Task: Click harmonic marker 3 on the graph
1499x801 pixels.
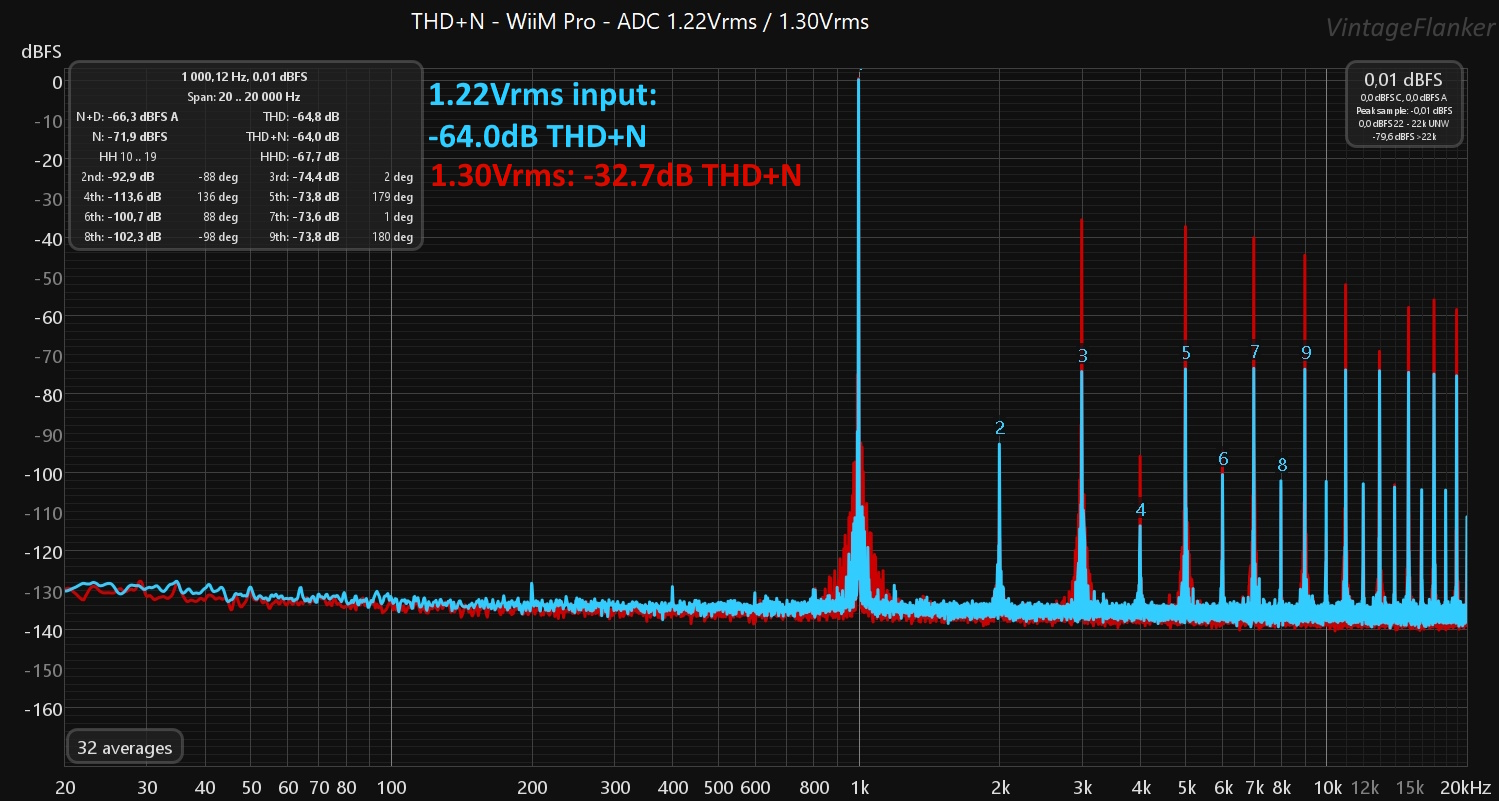Action: [x=1083, y=355]
